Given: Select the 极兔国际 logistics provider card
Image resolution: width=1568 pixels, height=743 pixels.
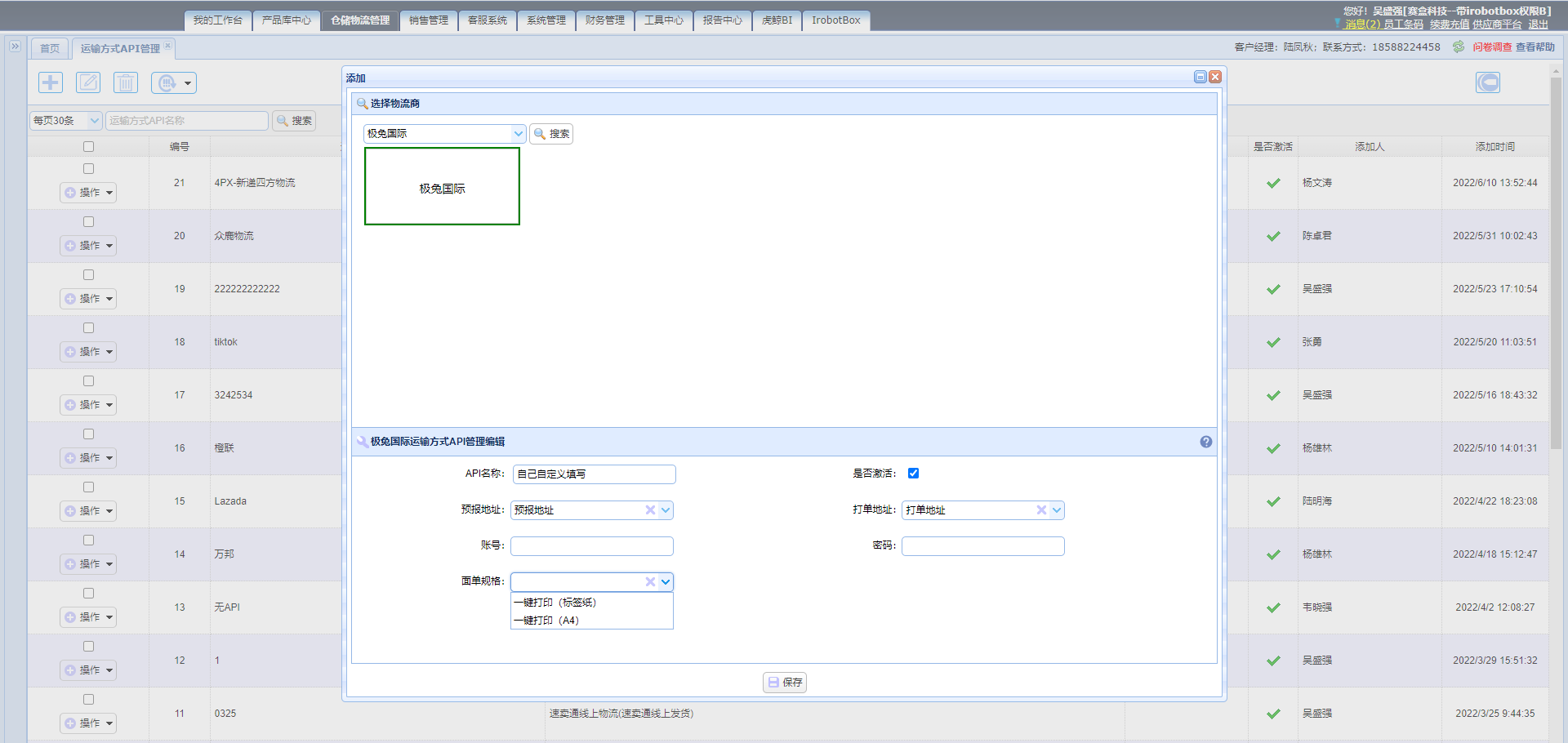Looking at the screenshot, I should coord(442,186).
